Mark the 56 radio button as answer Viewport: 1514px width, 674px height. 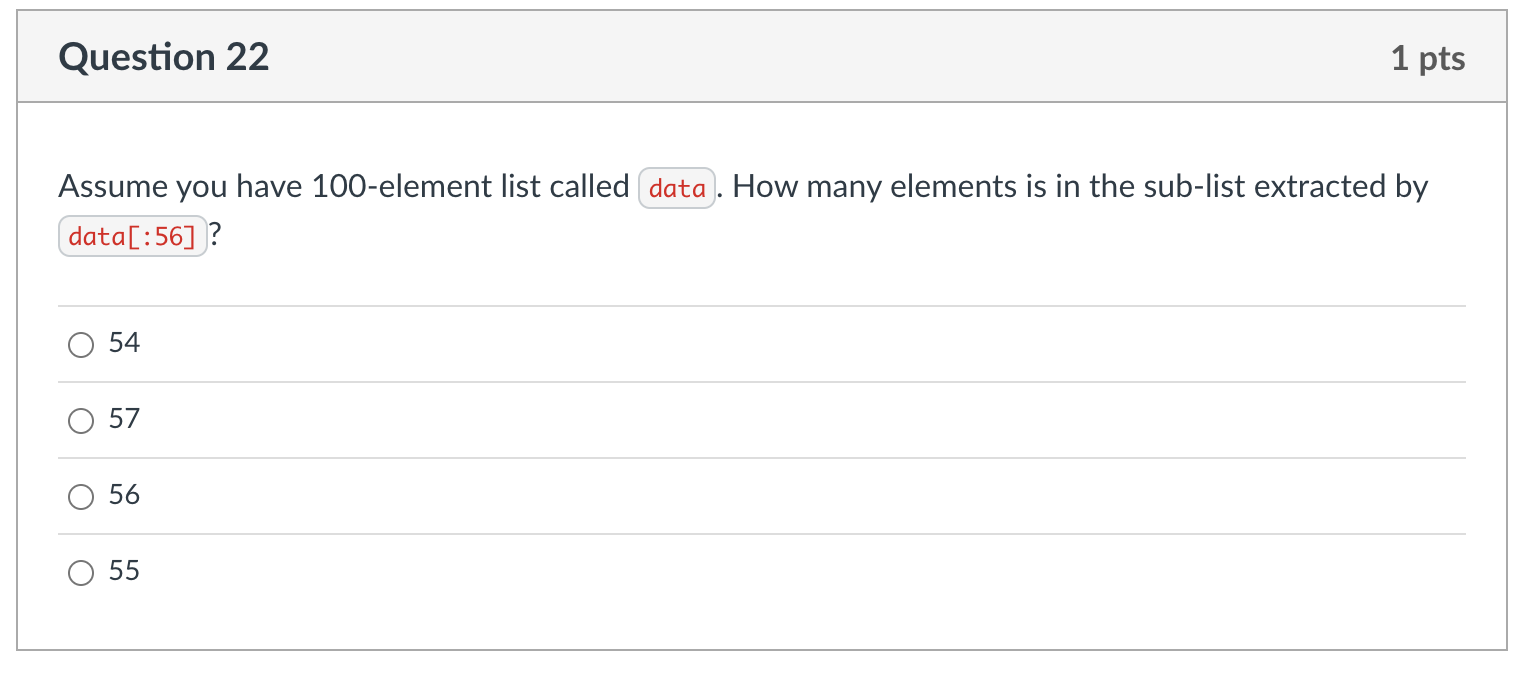coord(79,497)
